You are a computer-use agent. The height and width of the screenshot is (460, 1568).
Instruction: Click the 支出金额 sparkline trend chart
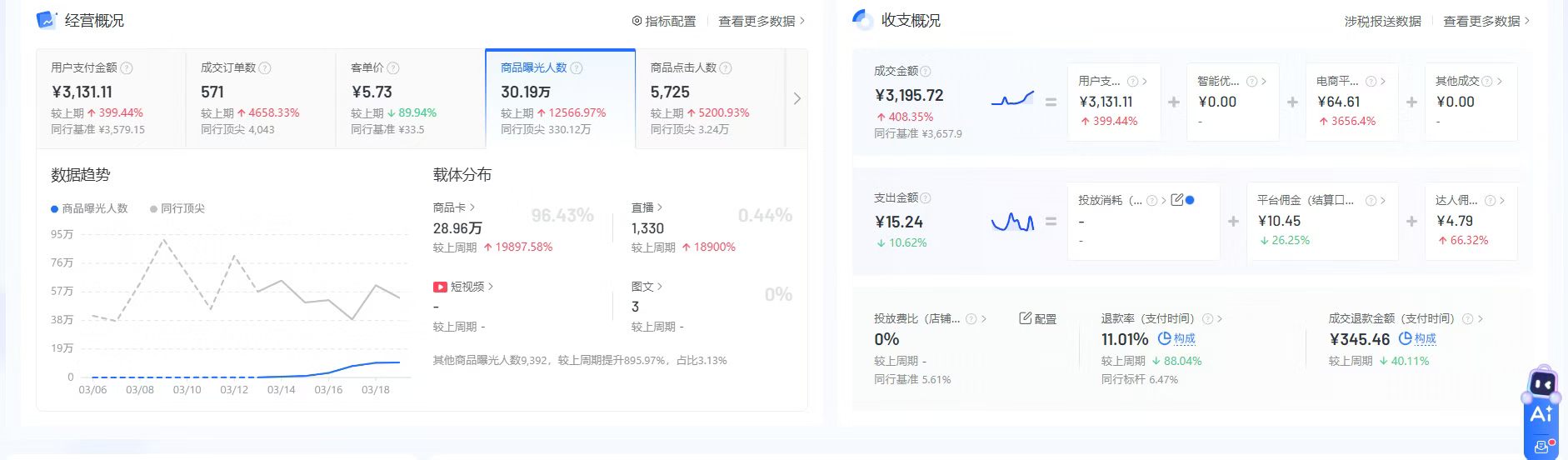coord(1012,222)
